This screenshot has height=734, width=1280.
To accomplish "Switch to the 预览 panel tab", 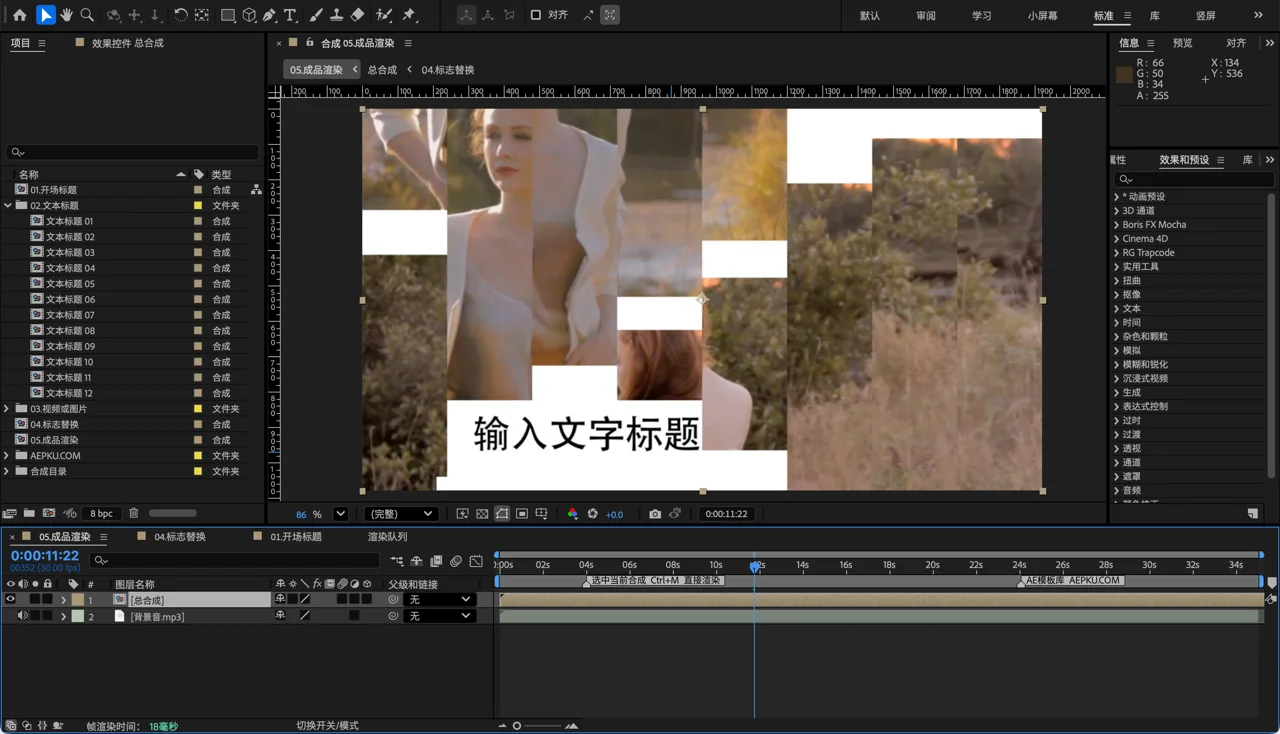I will point(1183,43).
